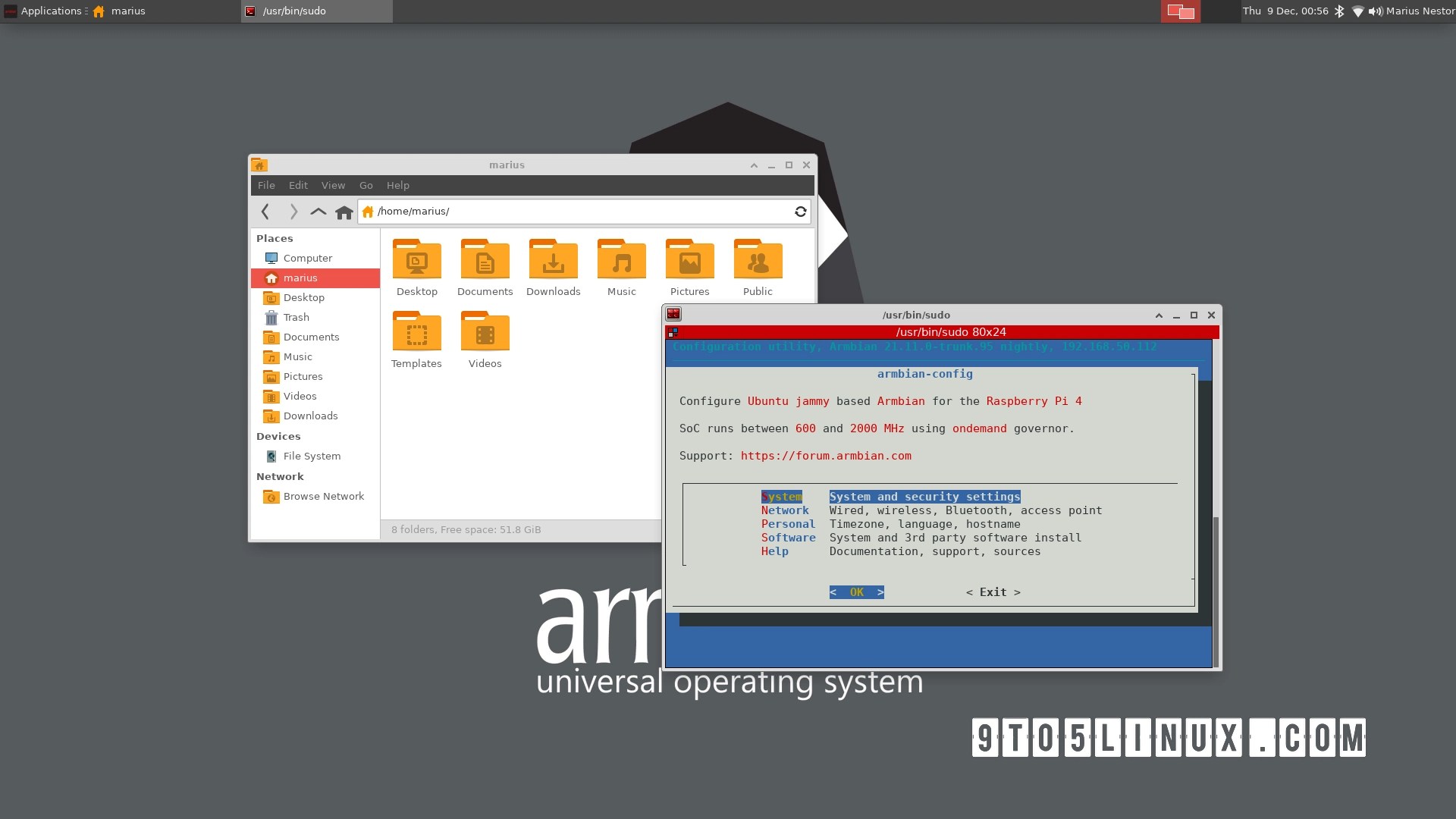Open the workspace switcher in panel
Screen dimensions: 1456x819
coord(1180,11)
